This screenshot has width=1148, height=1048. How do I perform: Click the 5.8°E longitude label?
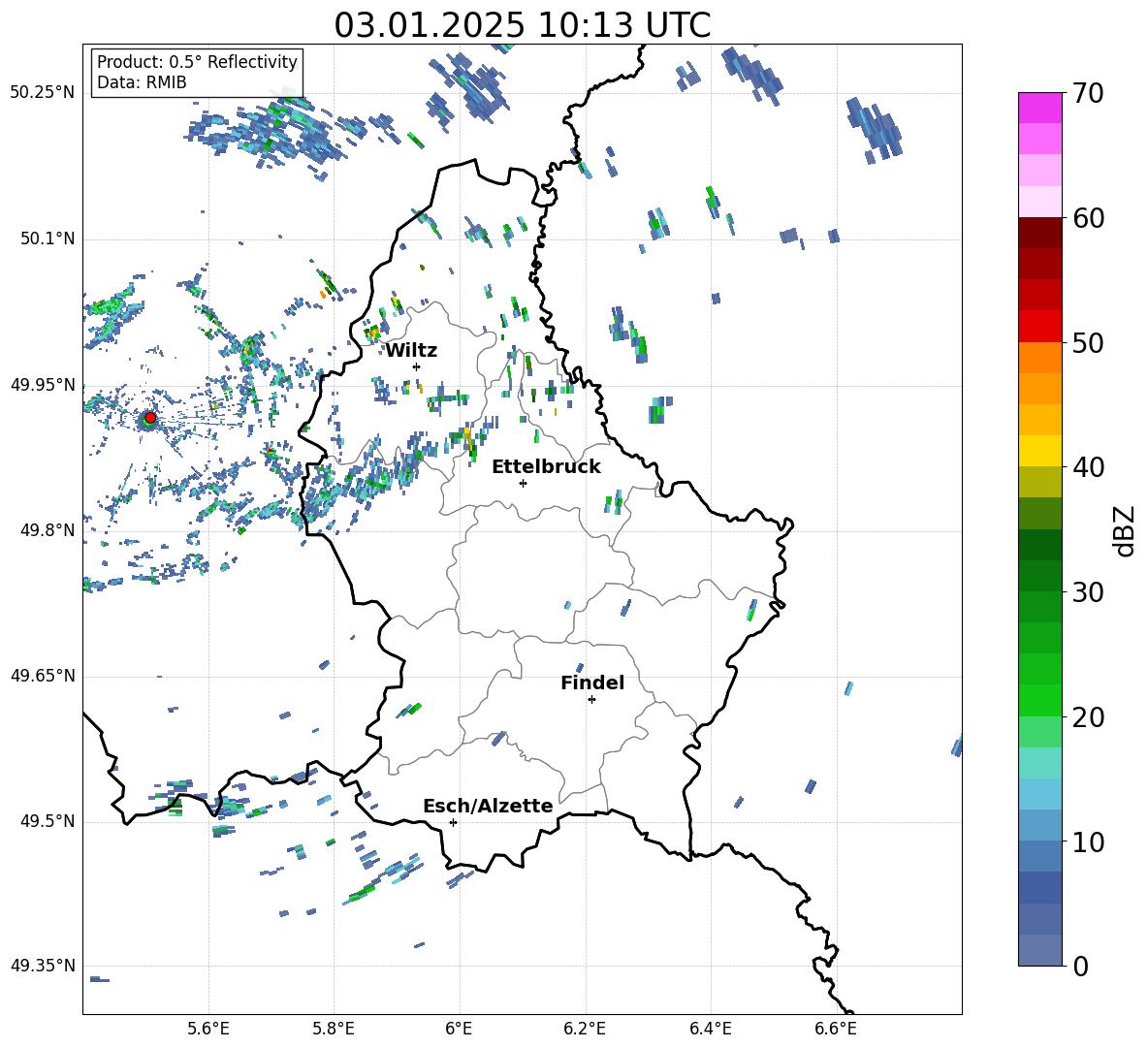334,1029
